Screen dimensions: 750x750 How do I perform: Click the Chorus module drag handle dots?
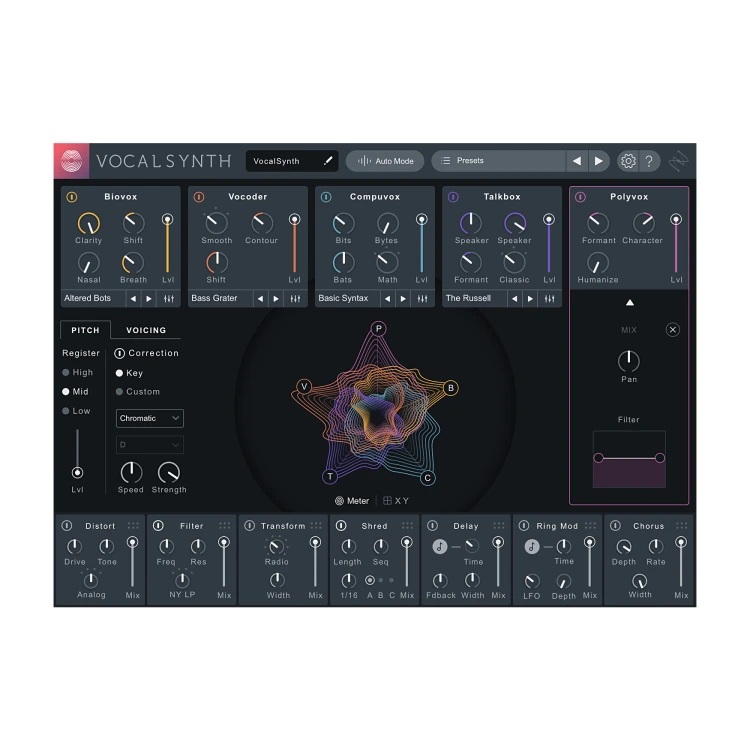tap(682, 525)
